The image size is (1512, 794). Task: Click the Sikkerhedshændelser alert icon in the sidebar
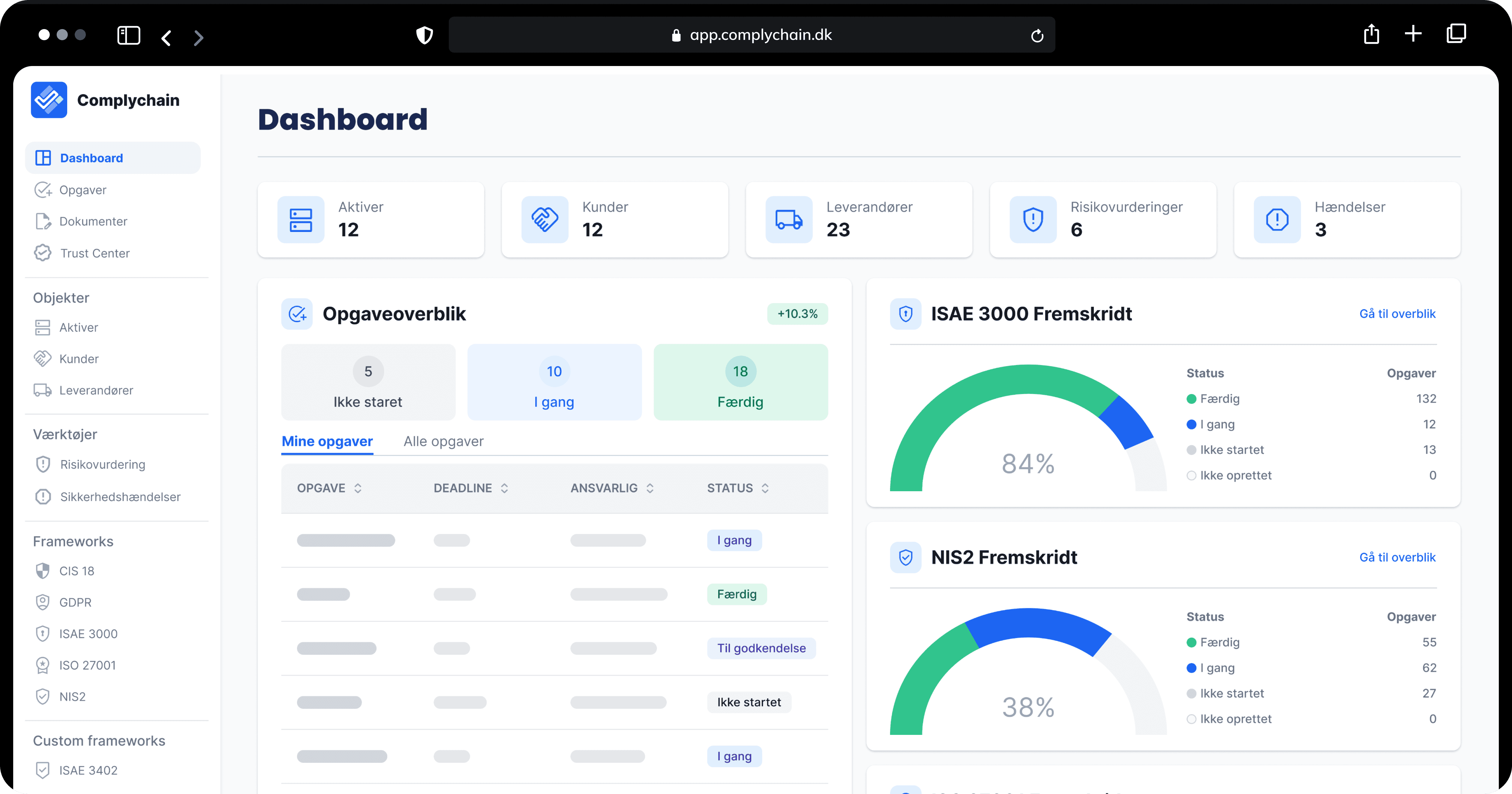pyautogui.click(x=42, y=497)
